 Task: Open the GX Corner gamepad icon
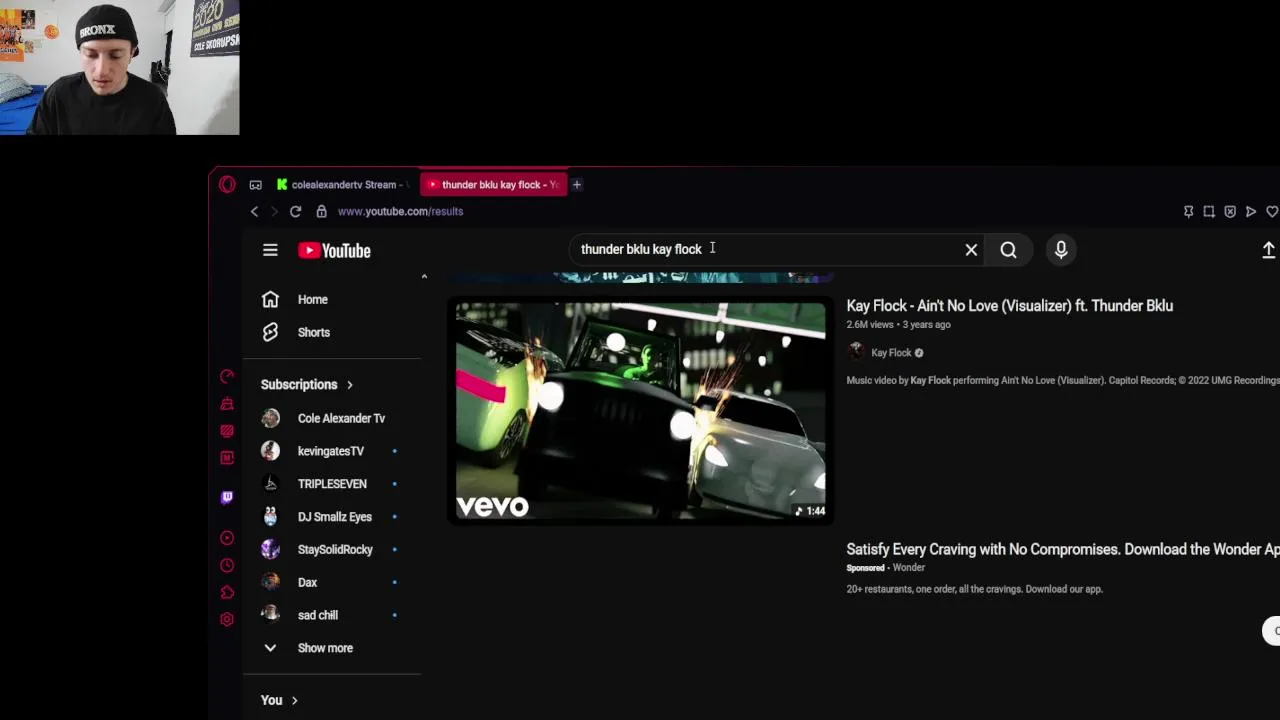(x=256, y=185)
